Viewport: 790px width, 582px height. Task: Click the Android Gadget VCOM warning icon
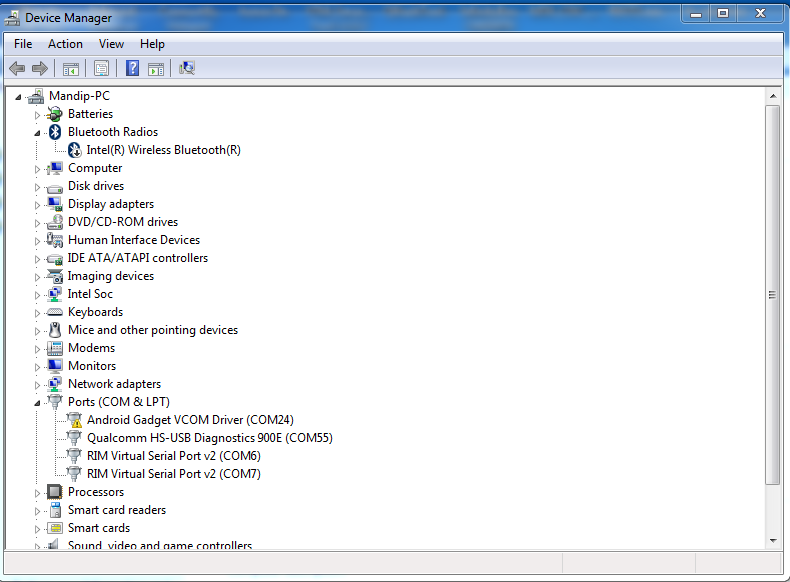click(x=74, y=420)
